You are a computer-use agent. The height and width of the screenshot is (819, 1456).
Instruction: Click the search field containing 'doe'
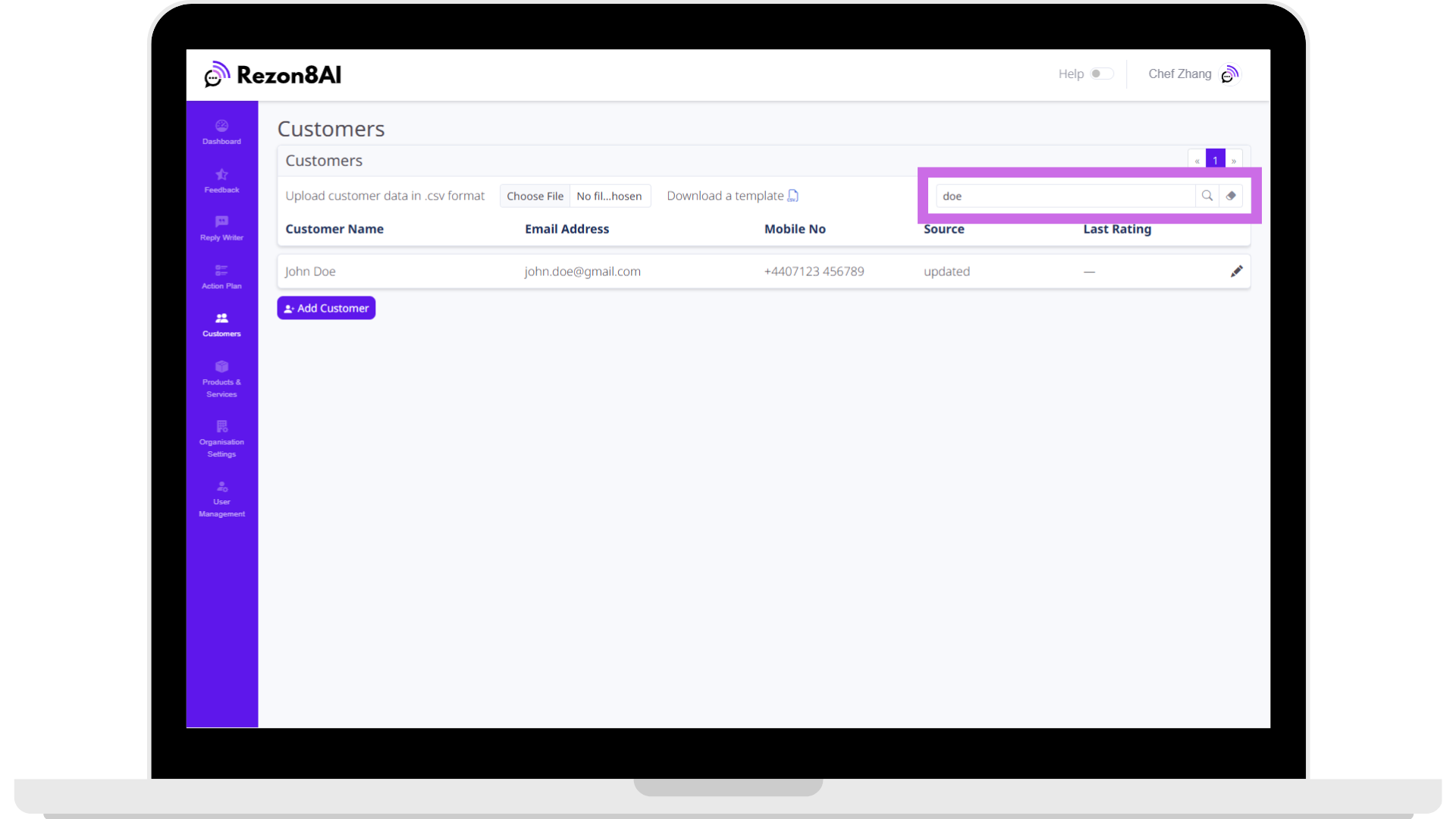click(1062, 196)
